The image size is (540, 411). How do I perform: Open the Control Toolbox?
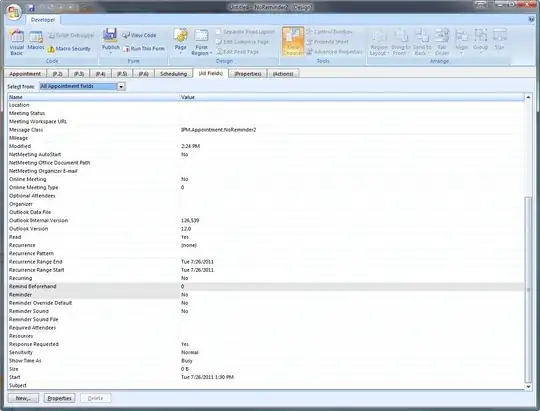(329, 32)
